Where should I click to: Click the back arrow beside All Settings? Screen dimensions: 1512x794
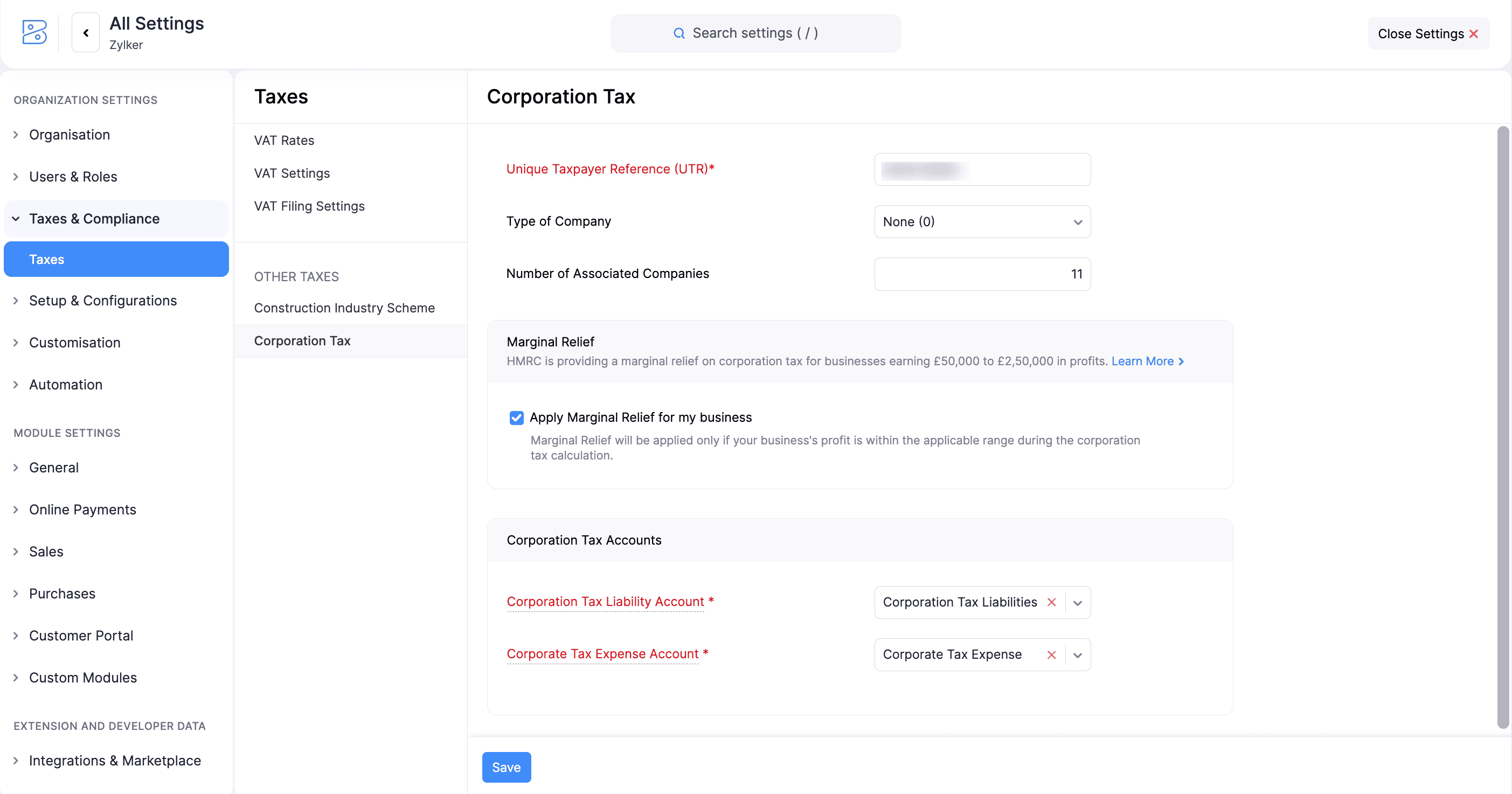point(86,32)
